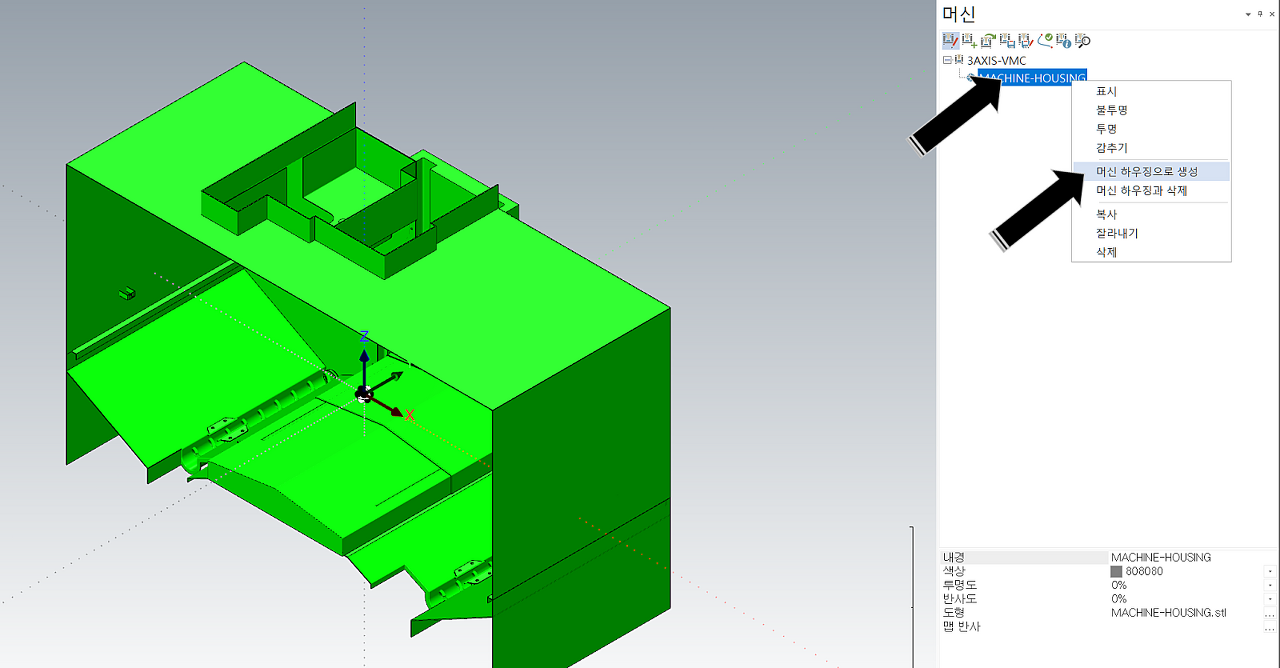Viewport: 1280px width, 668px height.
Task: Click the toolpath verify icon with green check
Action: coord(1045,41)
